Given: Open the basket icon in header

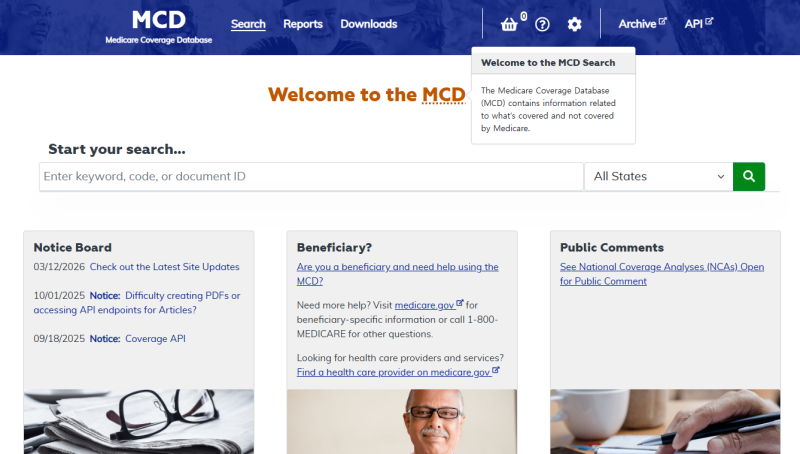Looking at the screenshot, I should pyautogui.click(x=509, y=24).
